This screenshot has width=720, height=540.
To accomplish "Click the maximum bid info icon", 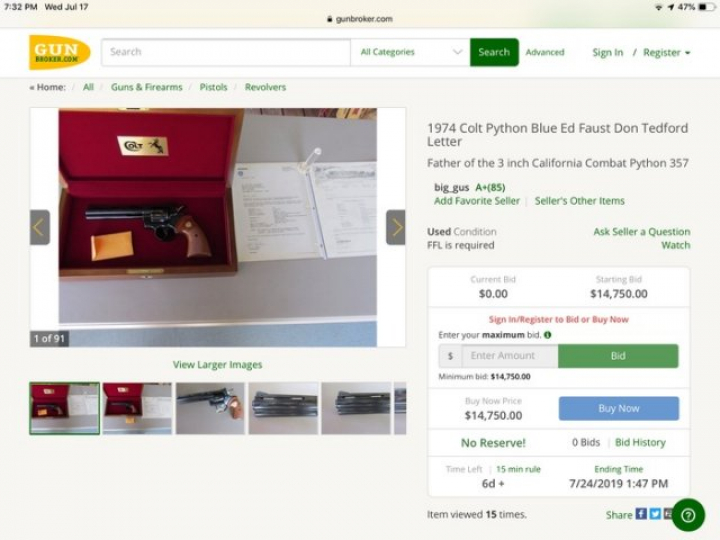I will coord(547,335).
